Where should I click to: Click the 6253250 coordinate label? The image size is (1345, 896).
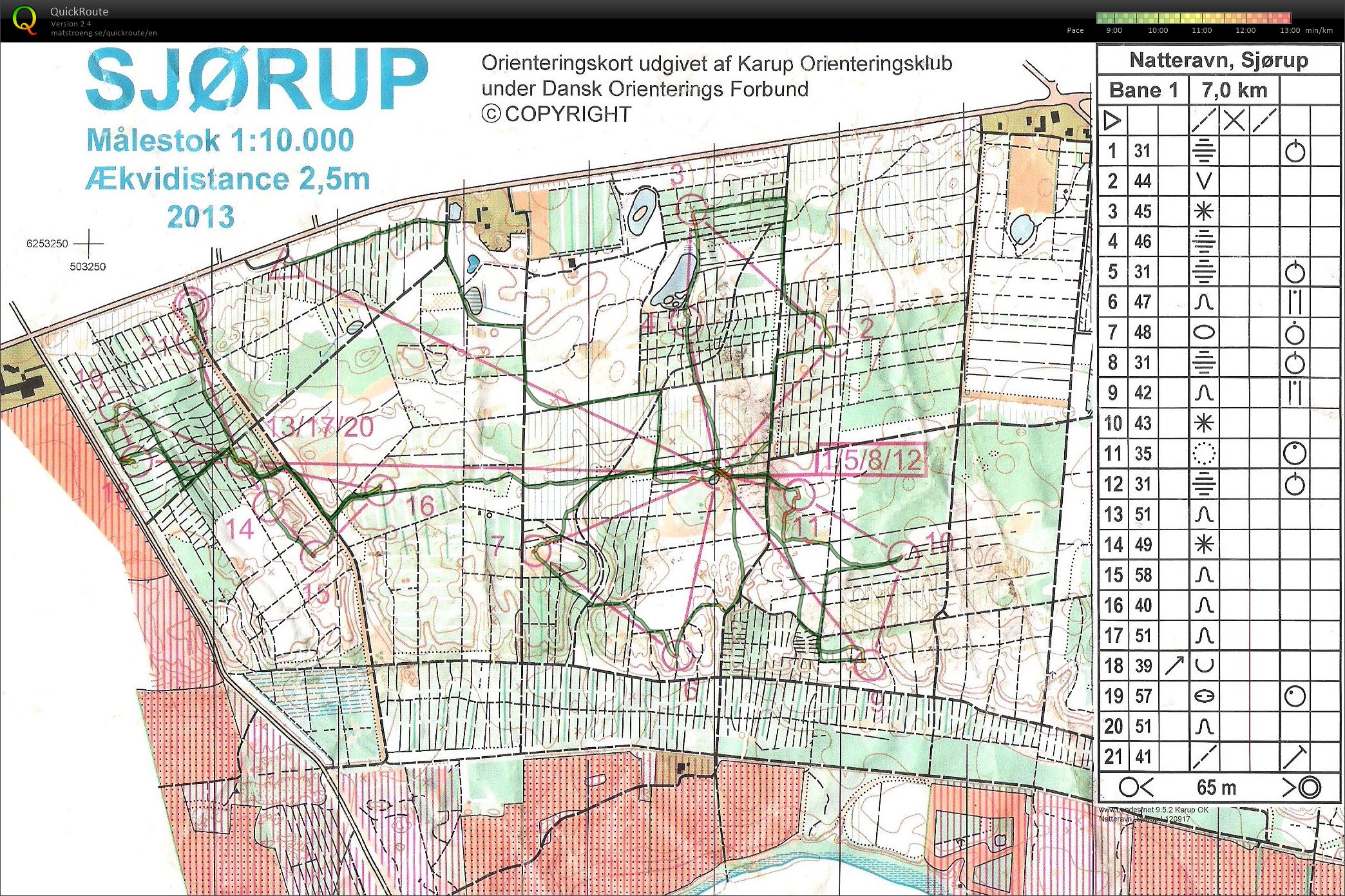pyautogui.click(x=47, y=243)
